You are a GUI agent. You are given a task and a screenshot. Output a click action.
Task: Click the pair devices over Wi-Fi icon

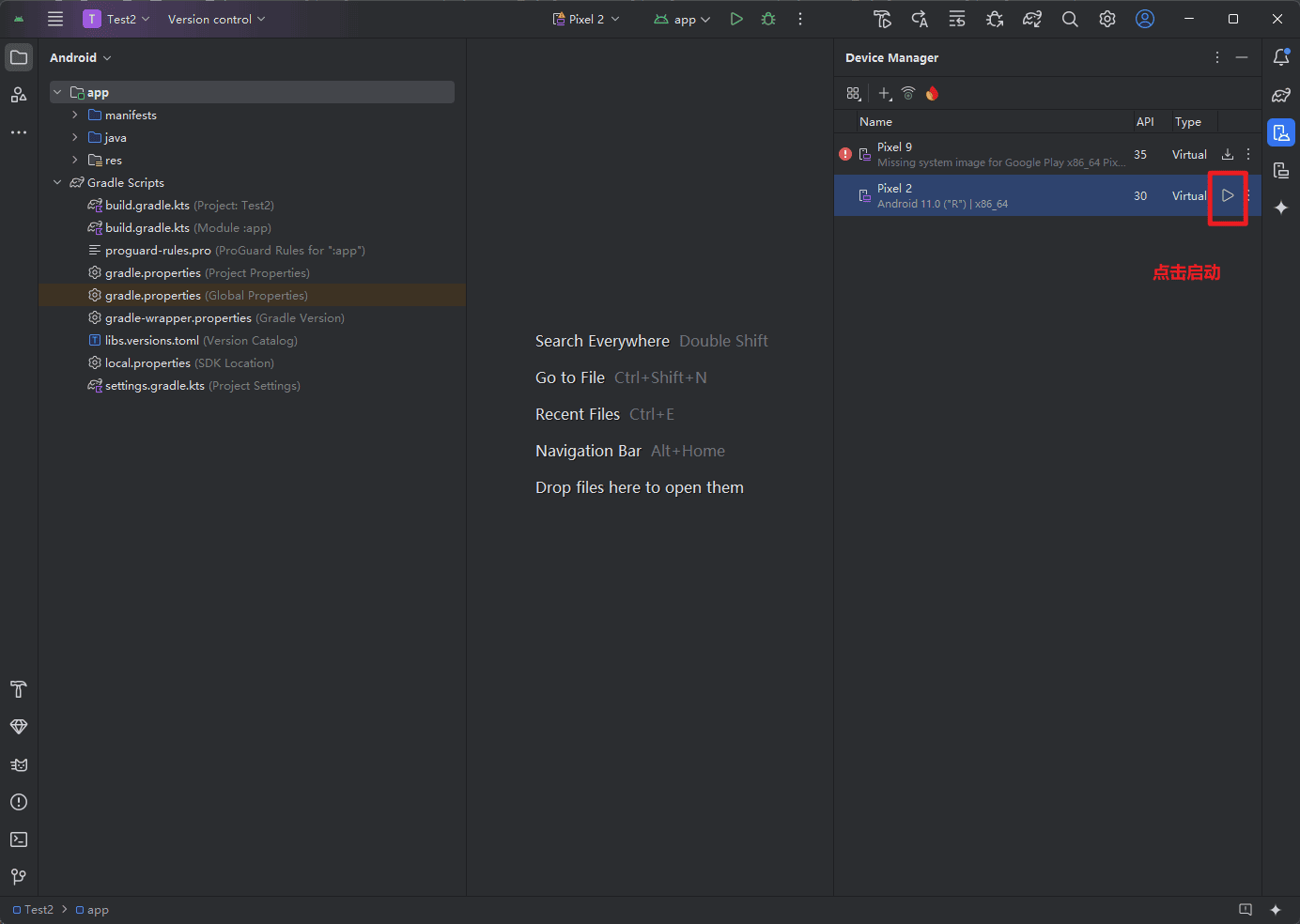click(907, 93)
